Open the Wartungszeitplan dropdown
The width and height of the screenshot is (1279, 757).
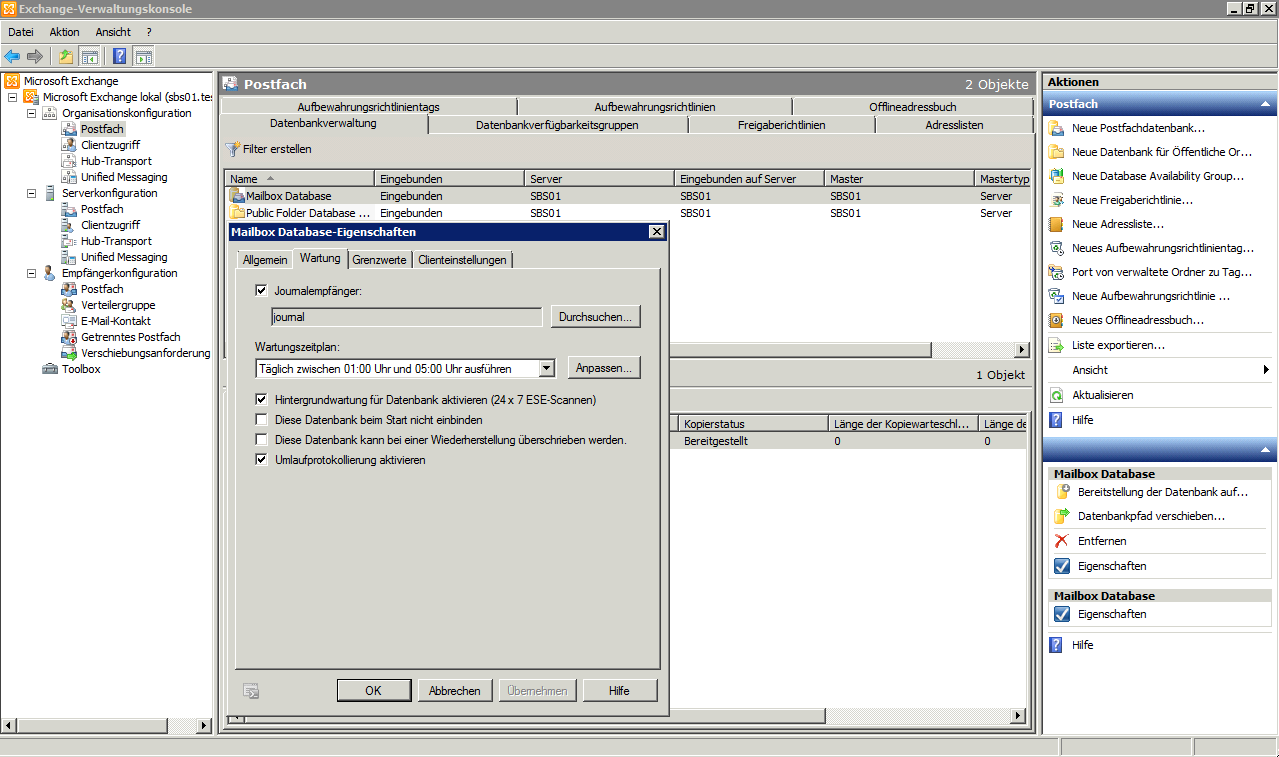(x=546, y=368)
